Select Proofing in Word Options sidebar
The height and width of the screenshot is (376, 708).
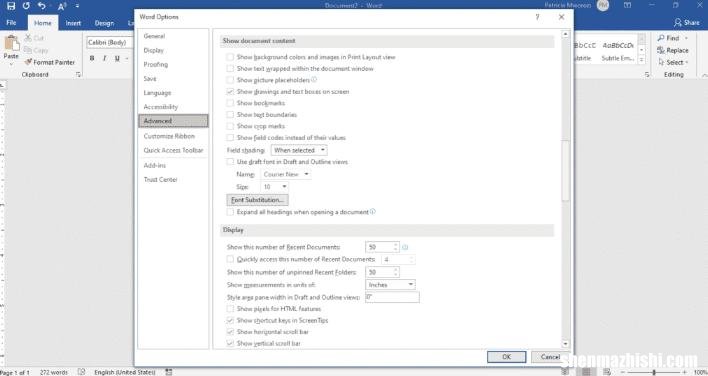coord(173,65)
